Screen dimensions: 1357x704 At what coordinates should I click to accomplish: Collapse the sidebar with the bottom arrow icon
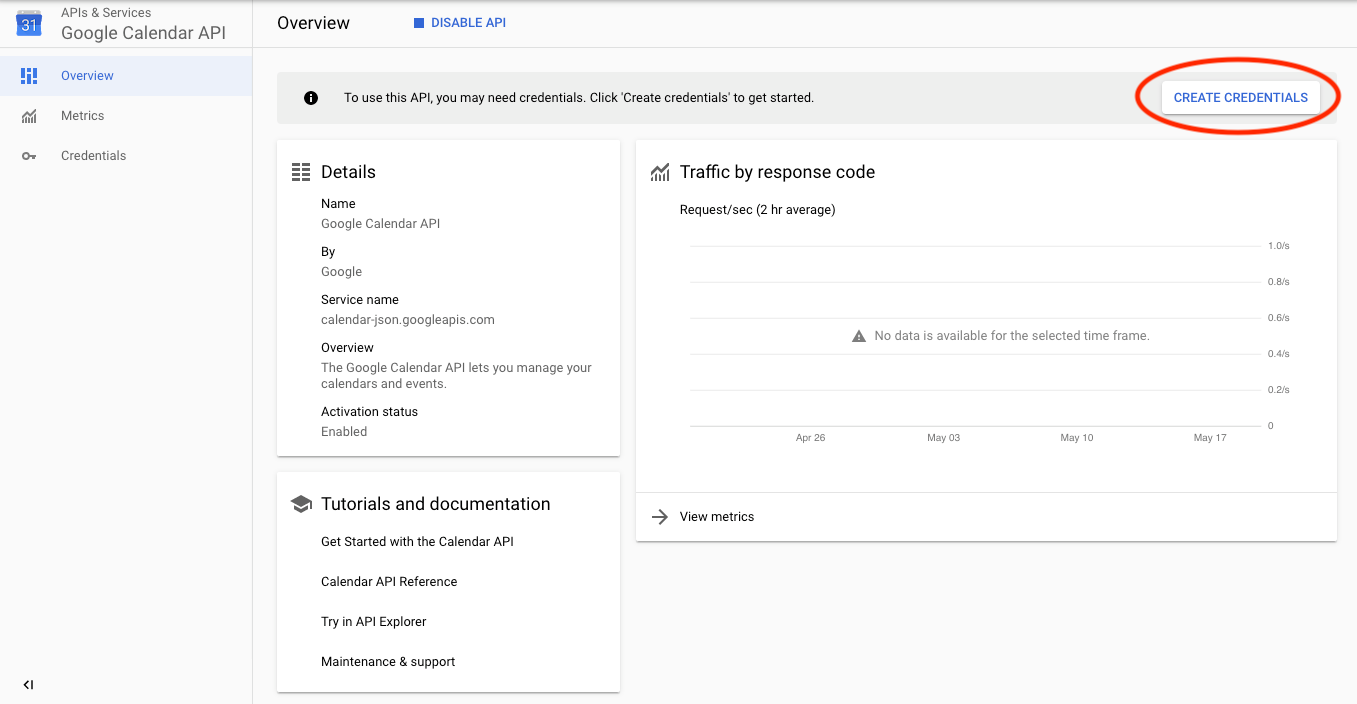(28, 685)
